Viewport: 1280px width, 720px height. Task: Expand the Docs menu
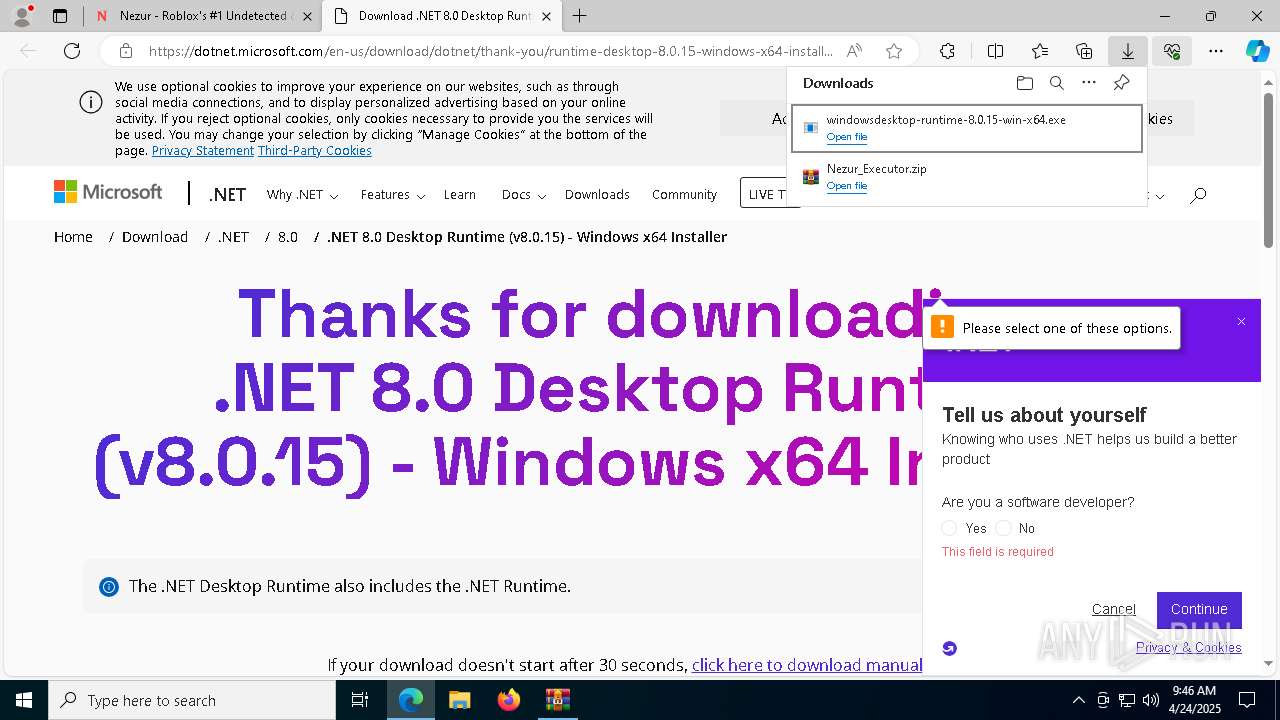[524, 195]
